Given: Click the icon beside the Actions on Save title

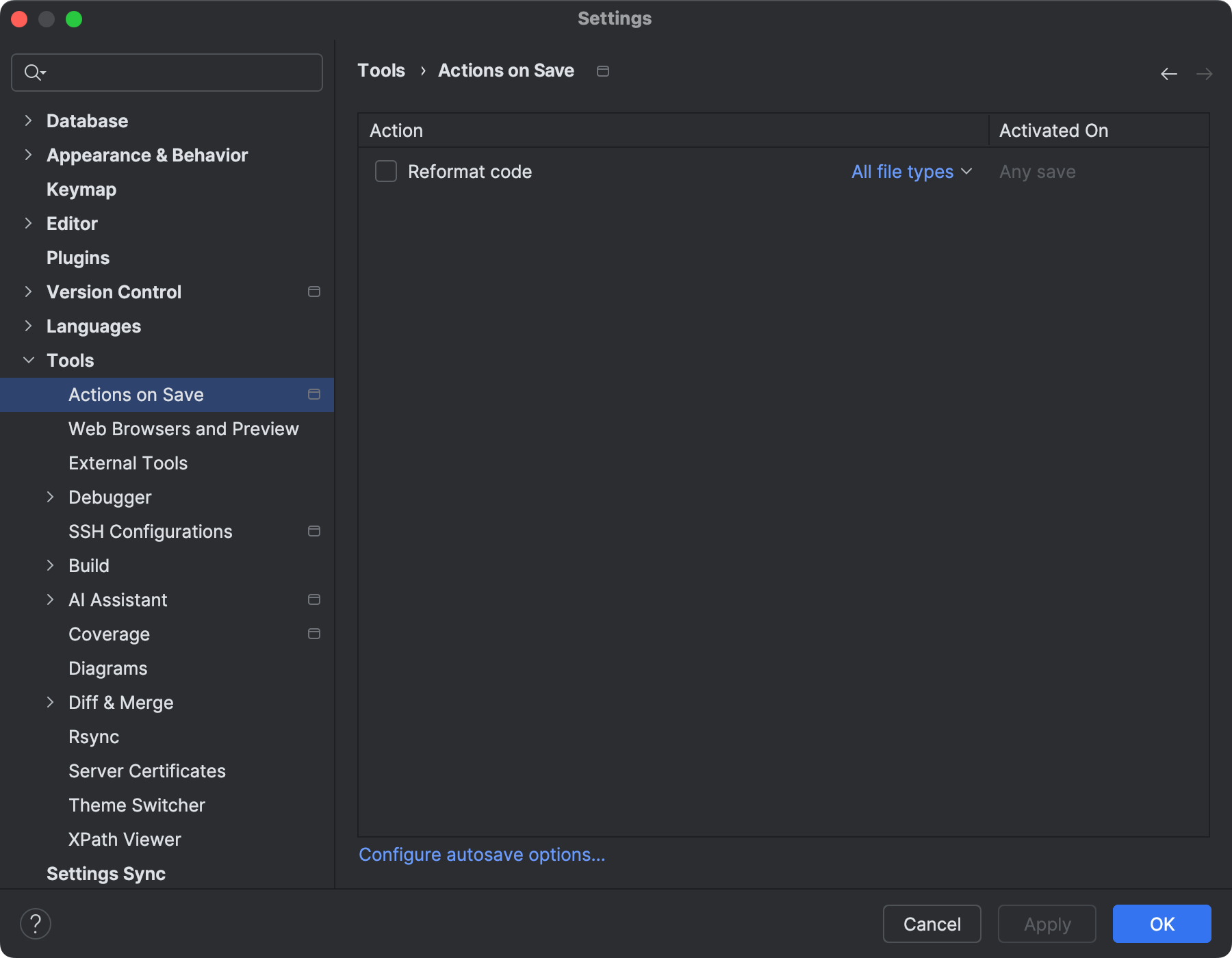Looking at the screenshot, I should click(x=602, y=70).
